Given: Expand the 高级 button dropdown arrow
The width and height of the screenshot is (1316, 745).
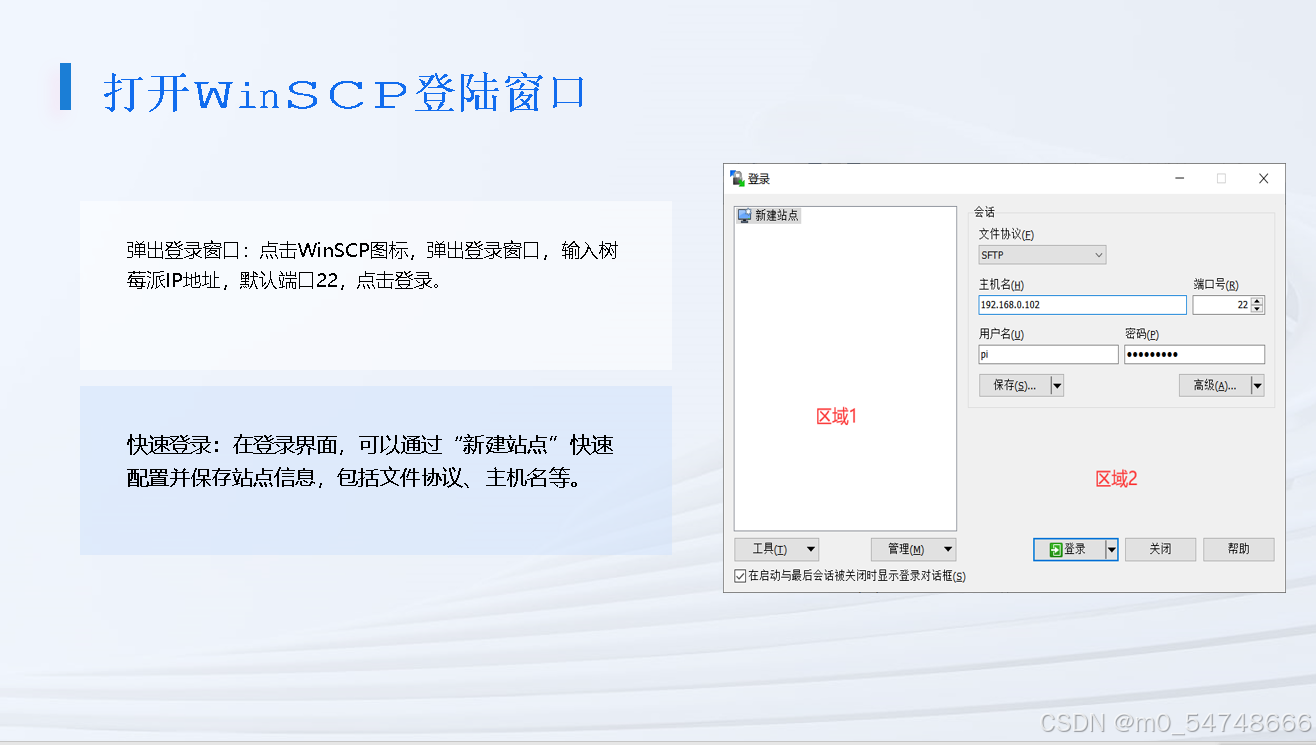Looking at the screenshot, I should [x=1258, y=385].
